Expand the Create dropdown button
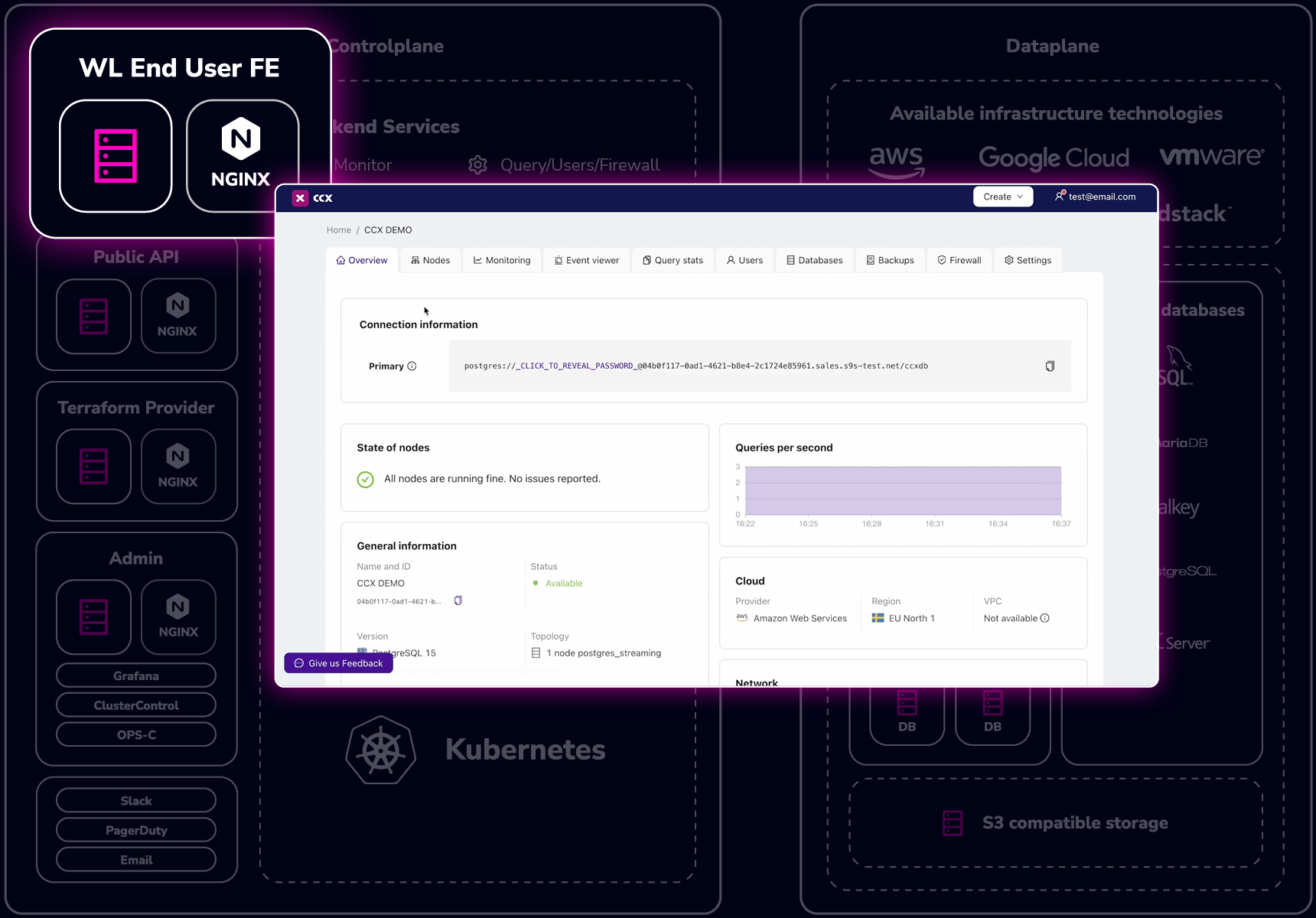 point(1003,197)
